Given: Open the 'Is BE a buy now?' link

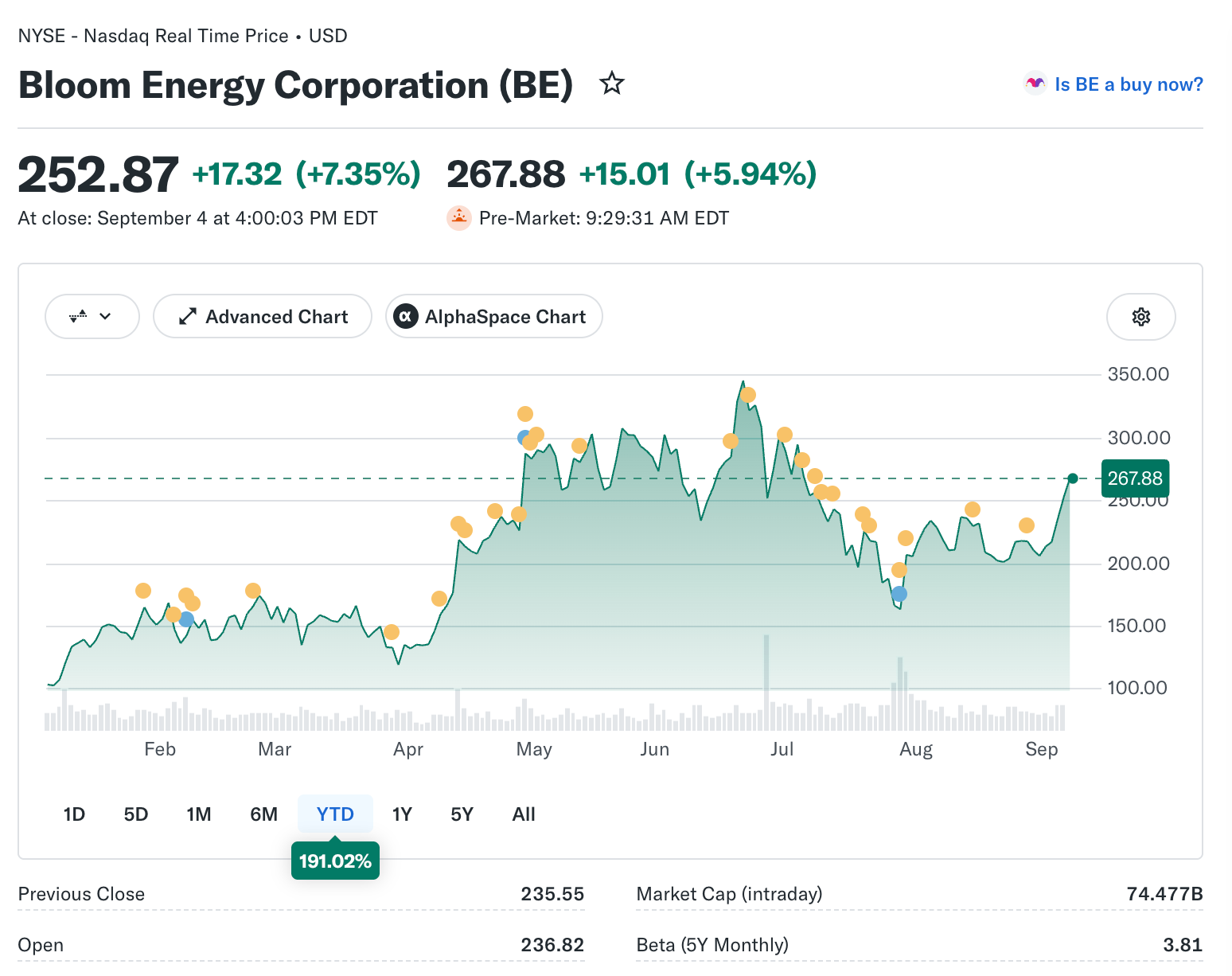Looking at the screenshot, I should pos(1129,84).
